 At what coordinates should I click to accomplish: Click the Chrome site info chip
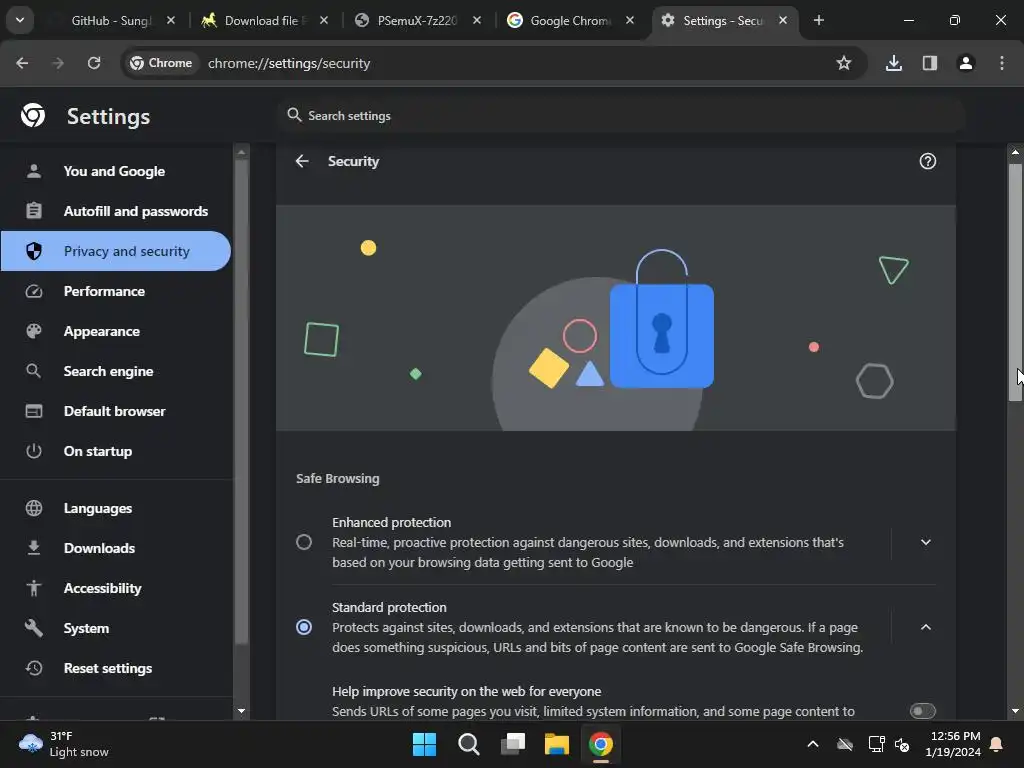(x=161, y=63)
